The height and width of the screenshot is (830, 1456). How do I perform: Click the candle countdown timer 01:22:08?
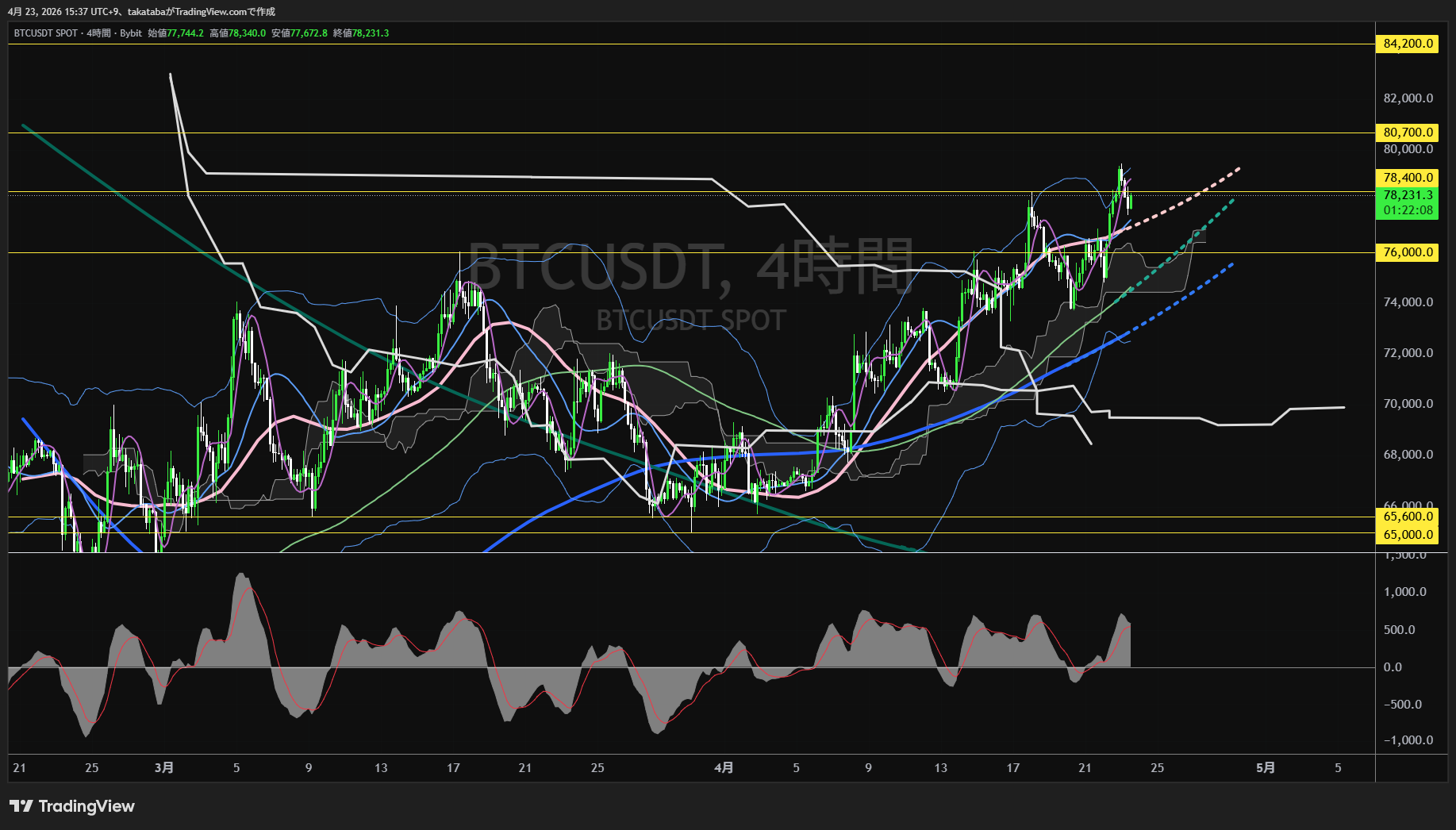click(x=1407, y=211)
